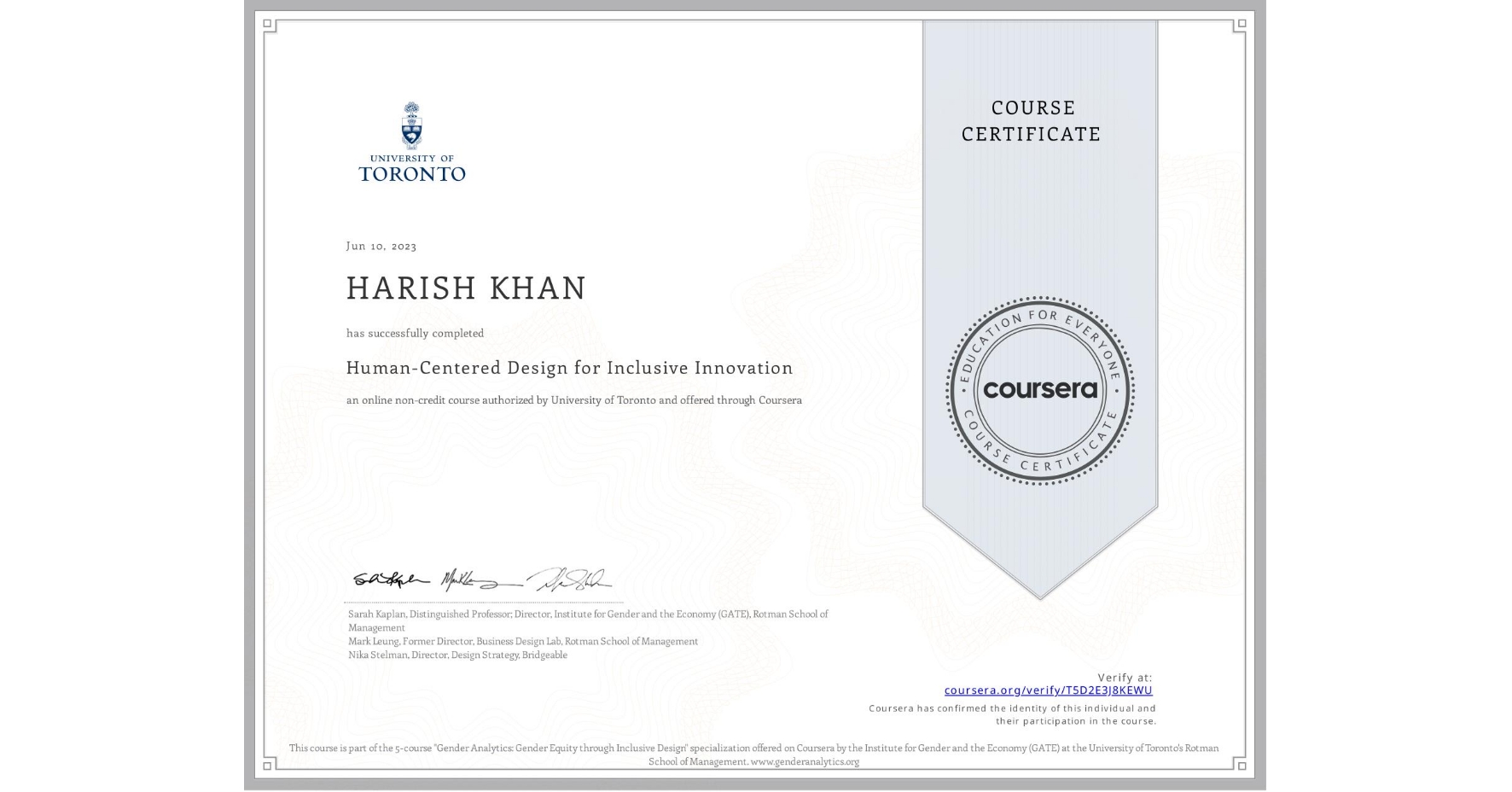Click the Coursera wordmark inside the seal
The width and height of the screenshot is (1512, 792).
pyautogui.click(x=1039, y=390)
